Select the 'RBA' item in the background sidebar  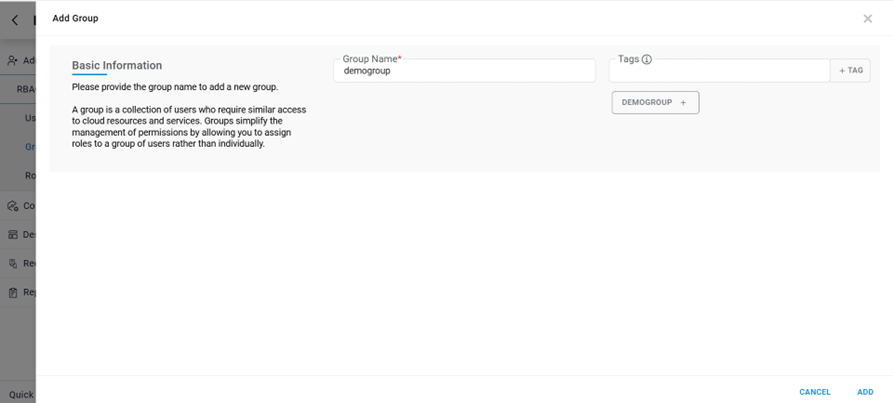click(x=26, y=89)
